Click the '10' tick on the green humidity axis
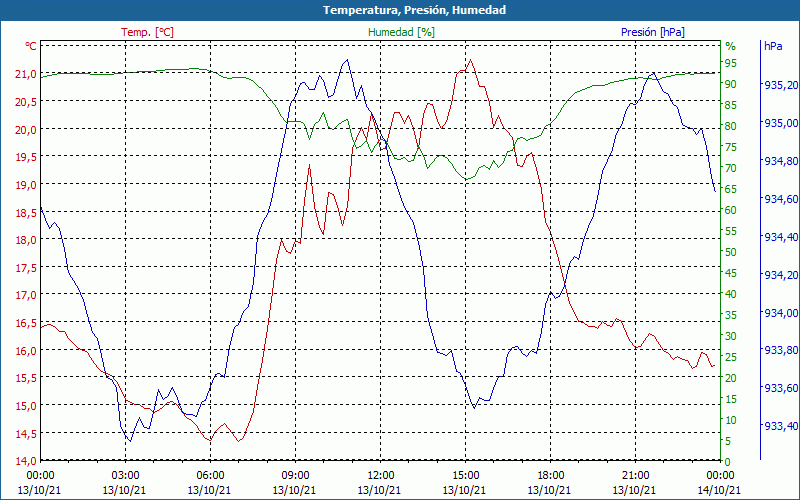Viewport: 800px width, 500px height. pyautogui.click(x=731, y=420)
